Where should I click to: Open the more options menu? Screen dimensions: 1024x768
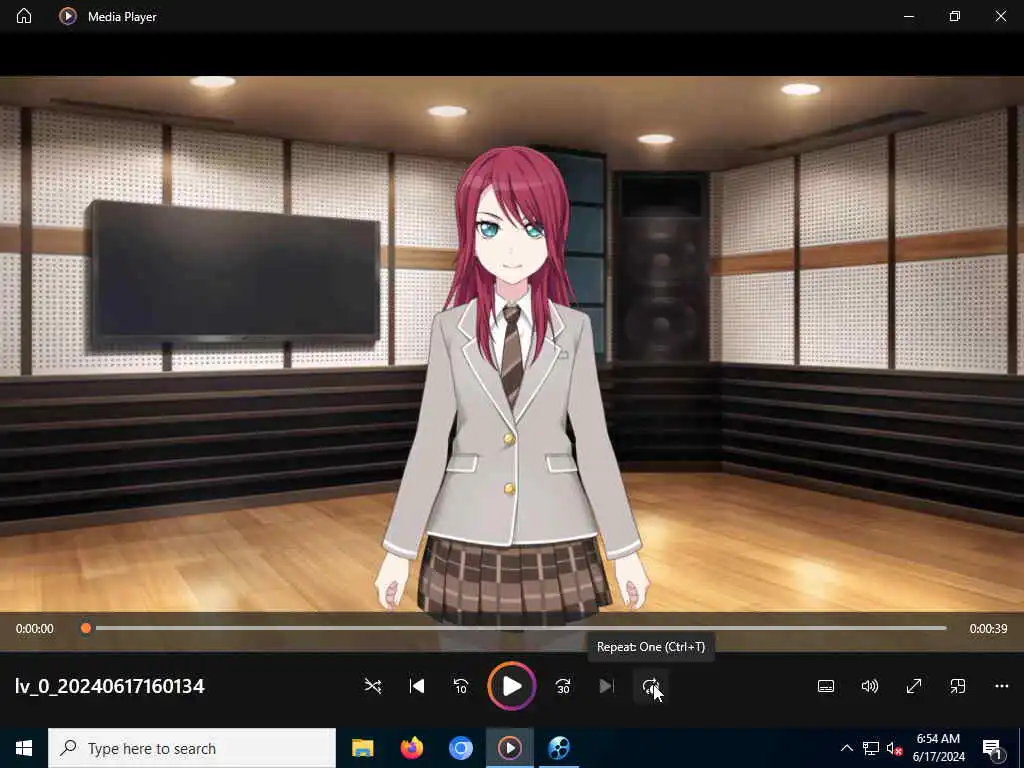point(1002,686)
